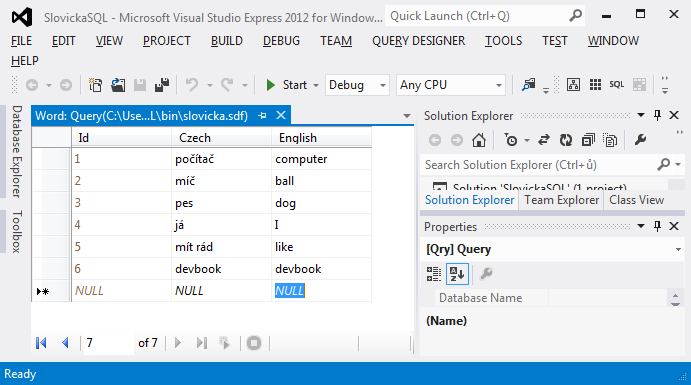691x385 pixels.
Task: Open the TOOLS menu
Action: tap(503, 41)
